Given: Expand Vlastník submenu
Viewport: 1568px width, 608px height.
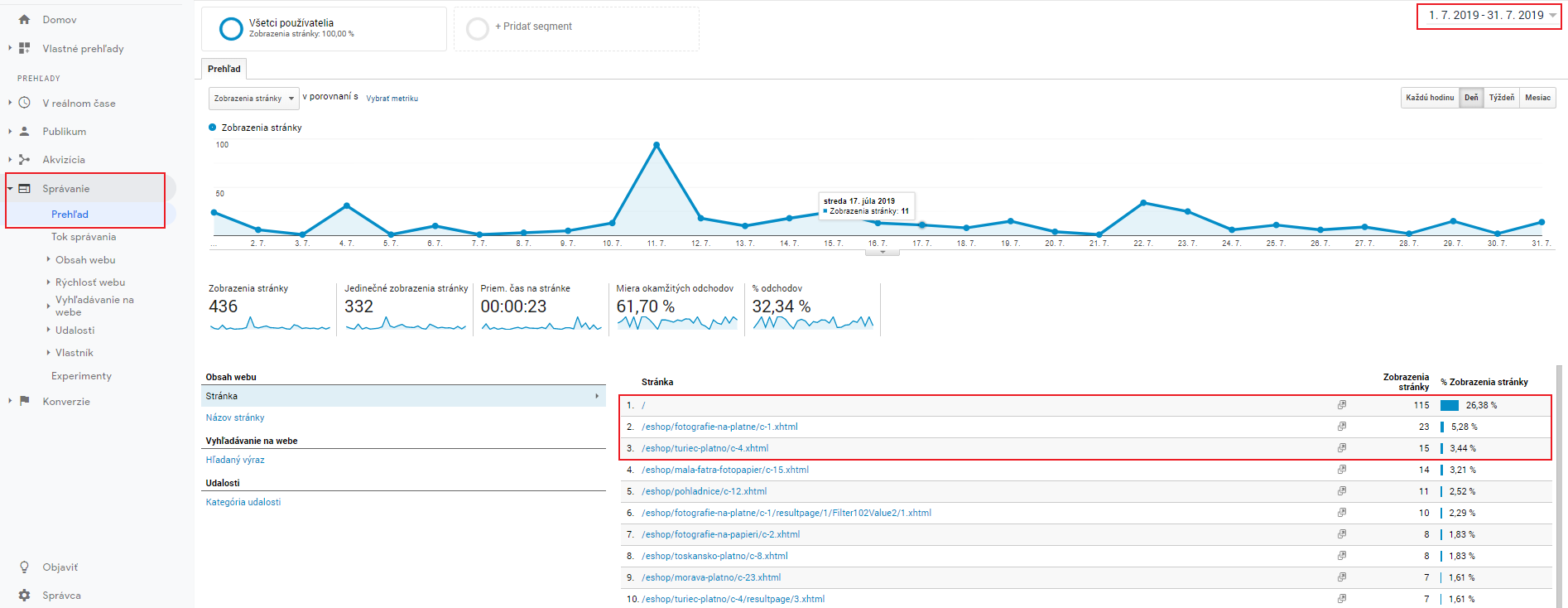Looking at the screenshot, I should [48, 352].
